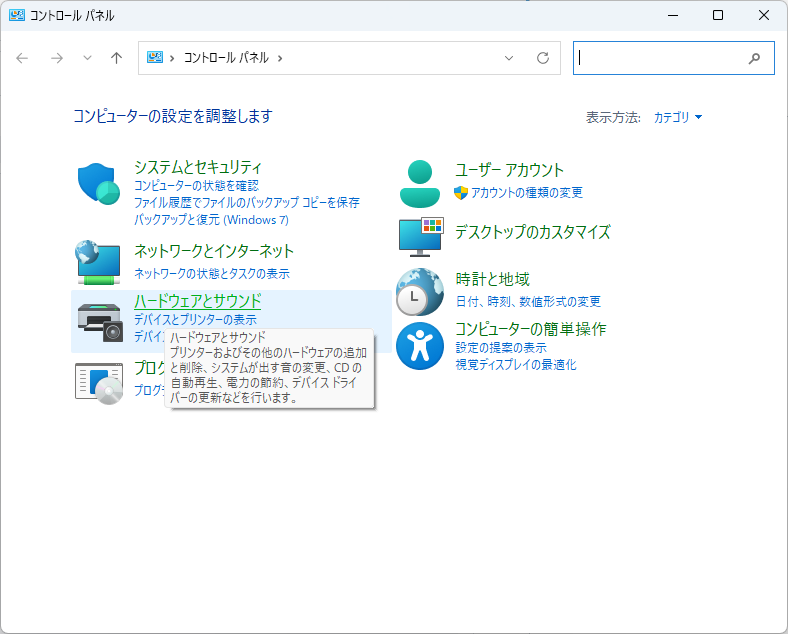
Task: Open 視覚ディスプレイの最適化 link
Action: (516, 365)
